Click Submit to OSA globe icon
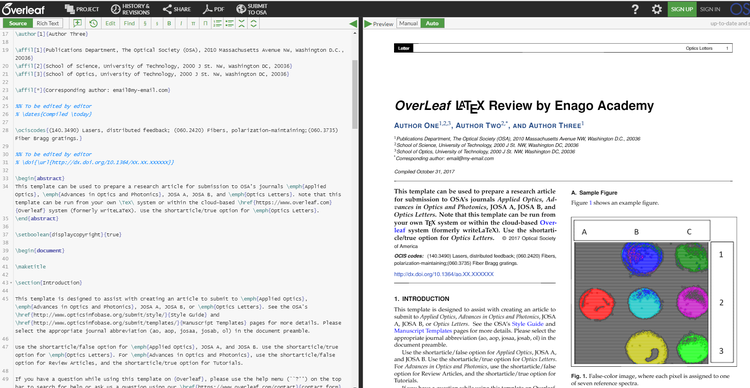The width and height of the screenshot is (750, 388). (241, 9)
